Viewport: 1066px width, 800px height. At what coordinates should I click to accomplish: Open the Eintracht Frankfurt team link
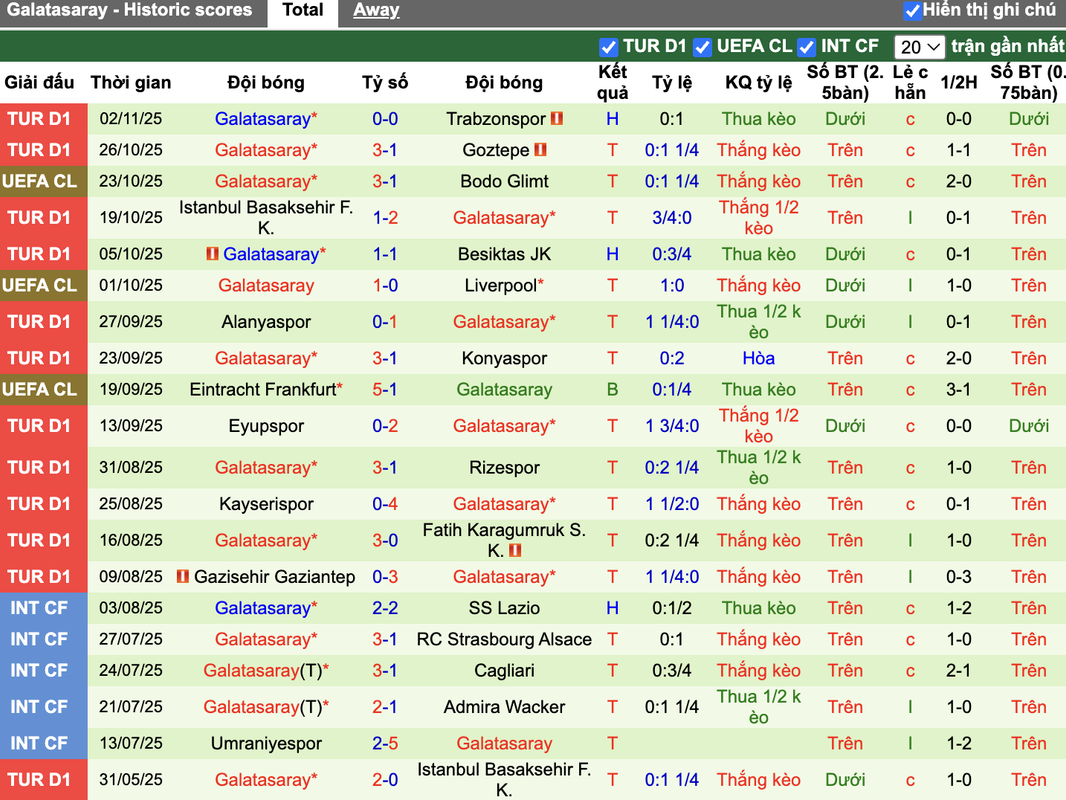[263, 389]
